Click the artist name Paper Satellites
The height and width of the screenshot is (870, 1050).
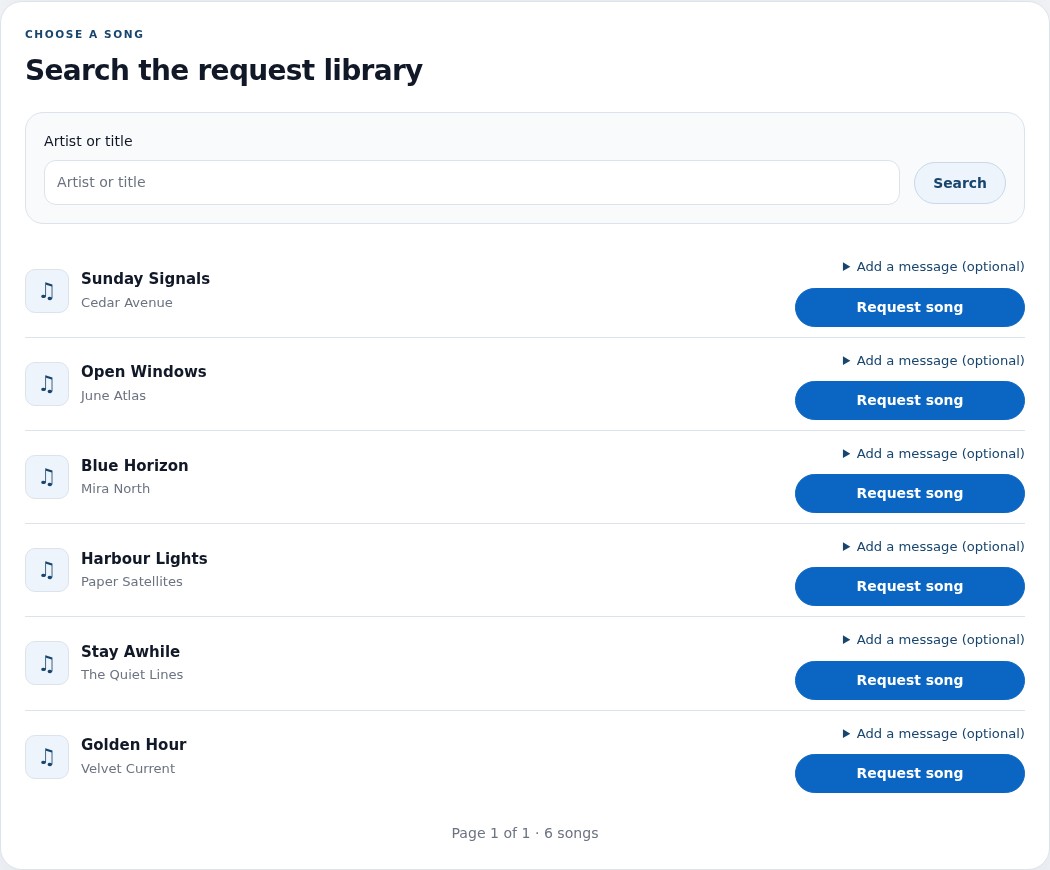coord(132,582)
